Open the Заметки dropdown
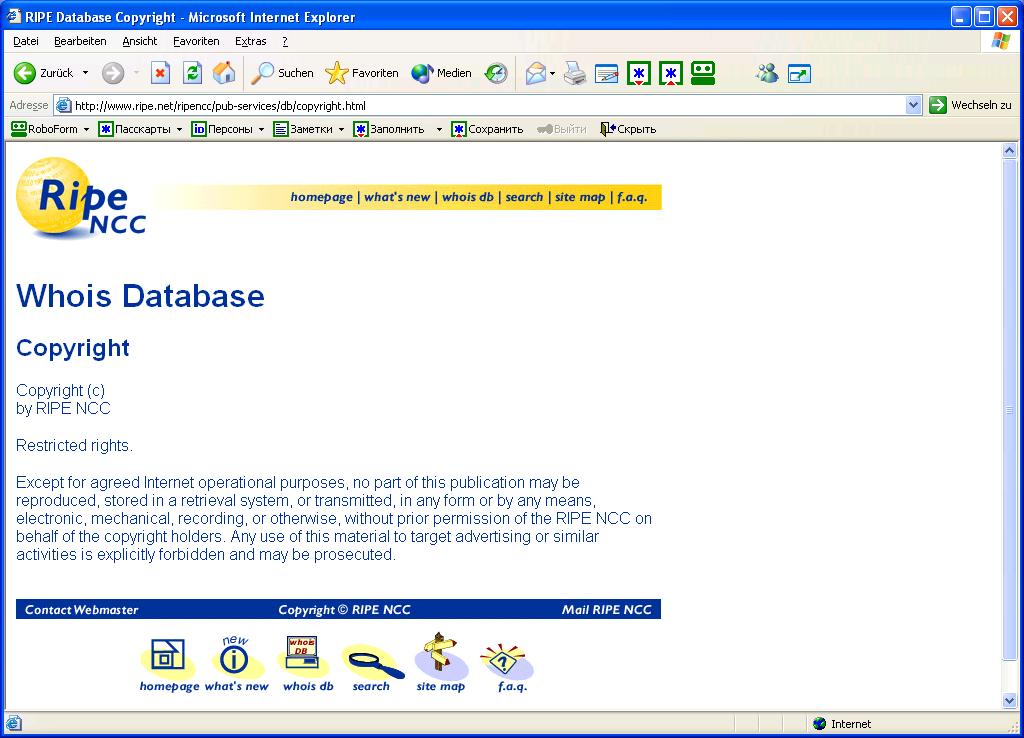The image size is (1024, 738). (x=341, y=129)
